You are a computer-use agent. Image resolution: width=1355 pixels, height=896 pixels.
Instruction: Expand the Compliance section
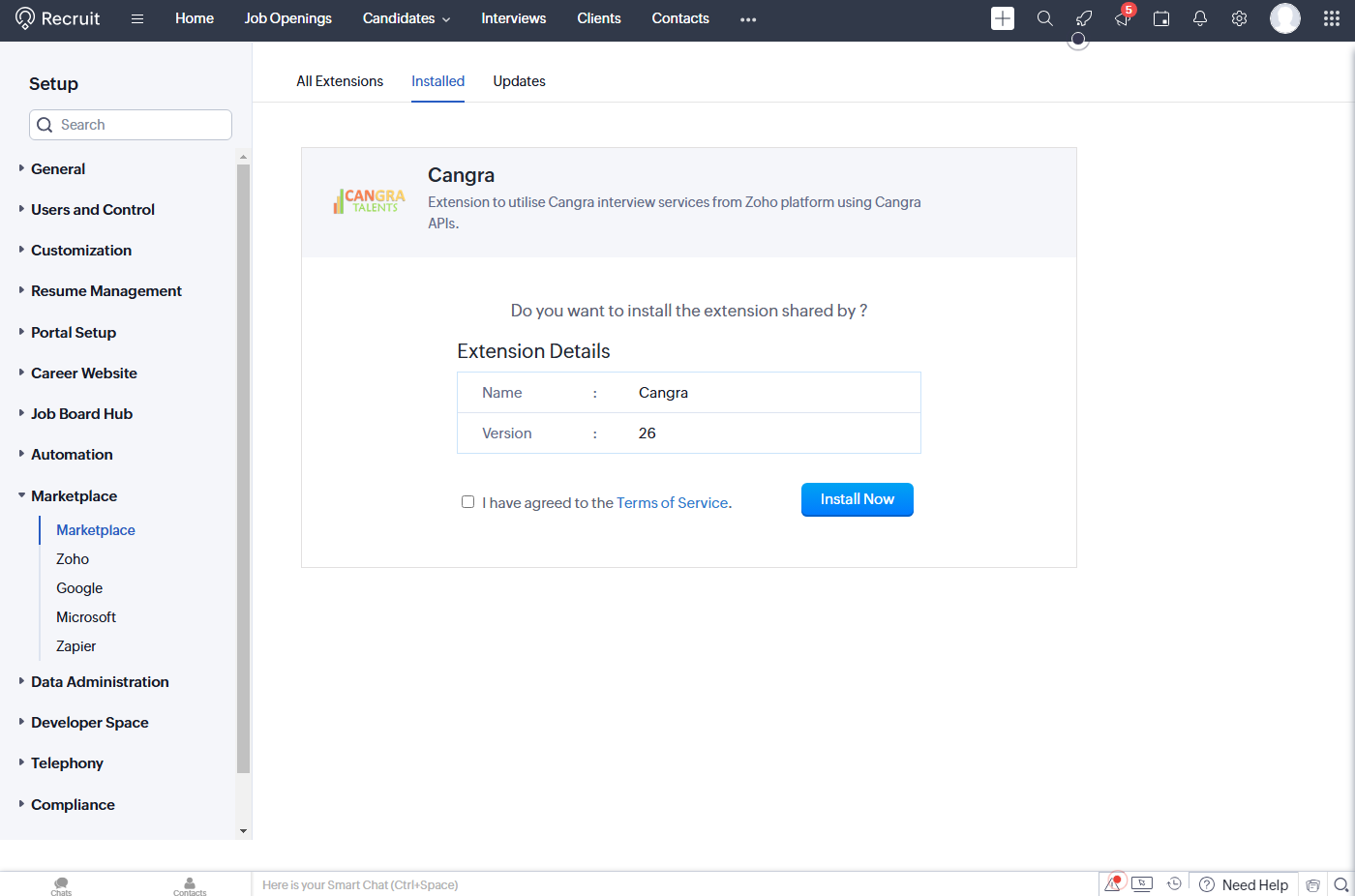click(73, 804)
